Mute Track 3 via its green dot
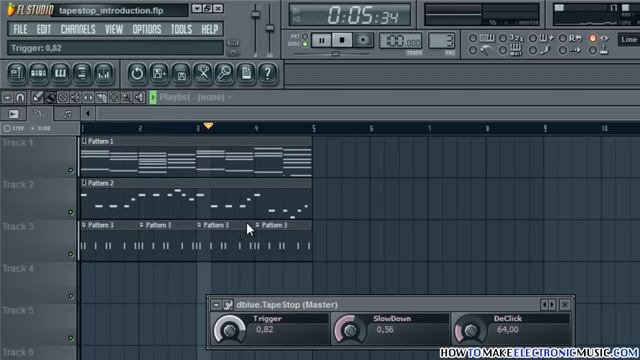 tap(71, 254)
